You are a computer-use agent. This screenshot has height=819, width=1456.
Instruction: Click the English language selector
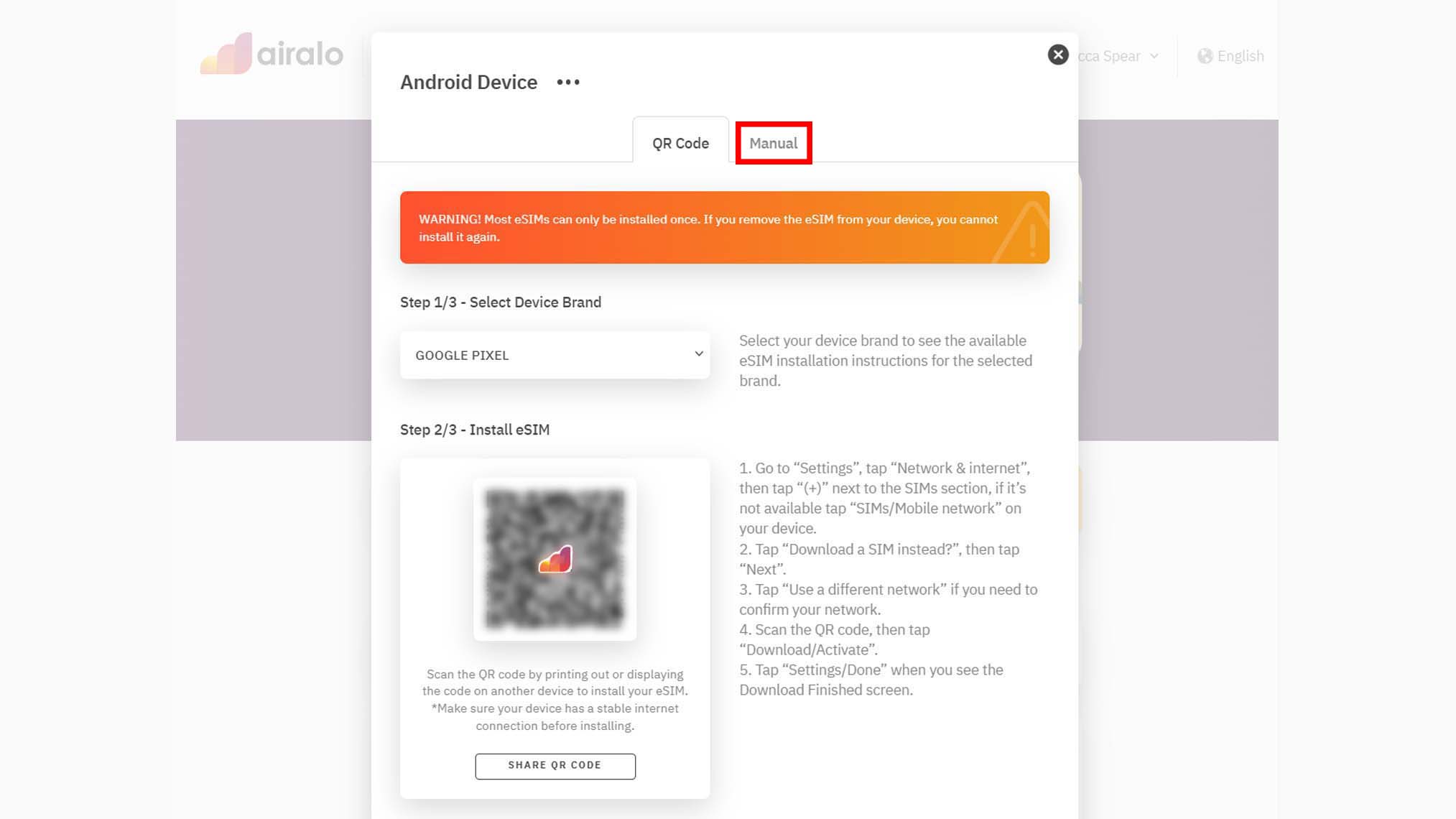tap(1231, 56)
